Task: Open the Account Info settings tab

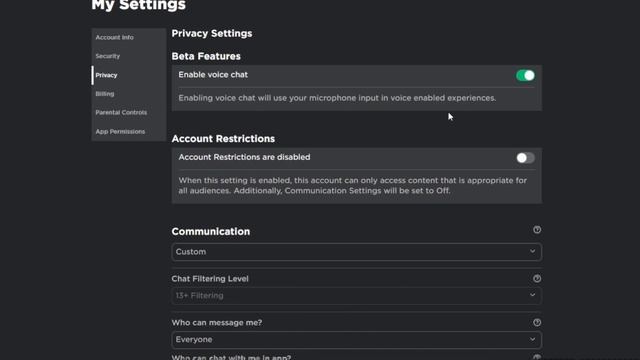Action: (x=129, y=37)
